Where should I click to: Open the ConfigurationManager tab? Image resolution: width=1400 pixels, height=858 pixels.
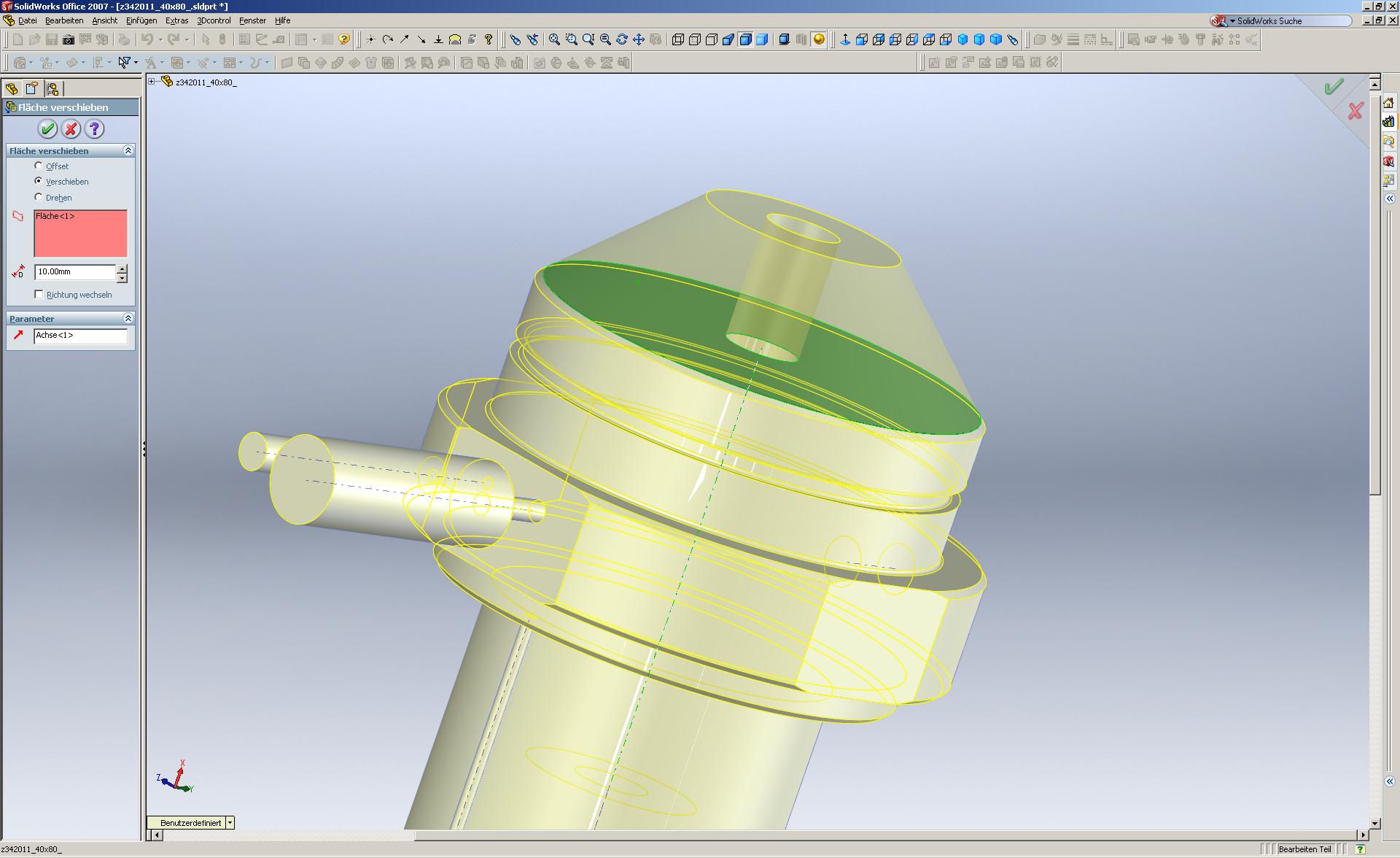coord(52,89)
